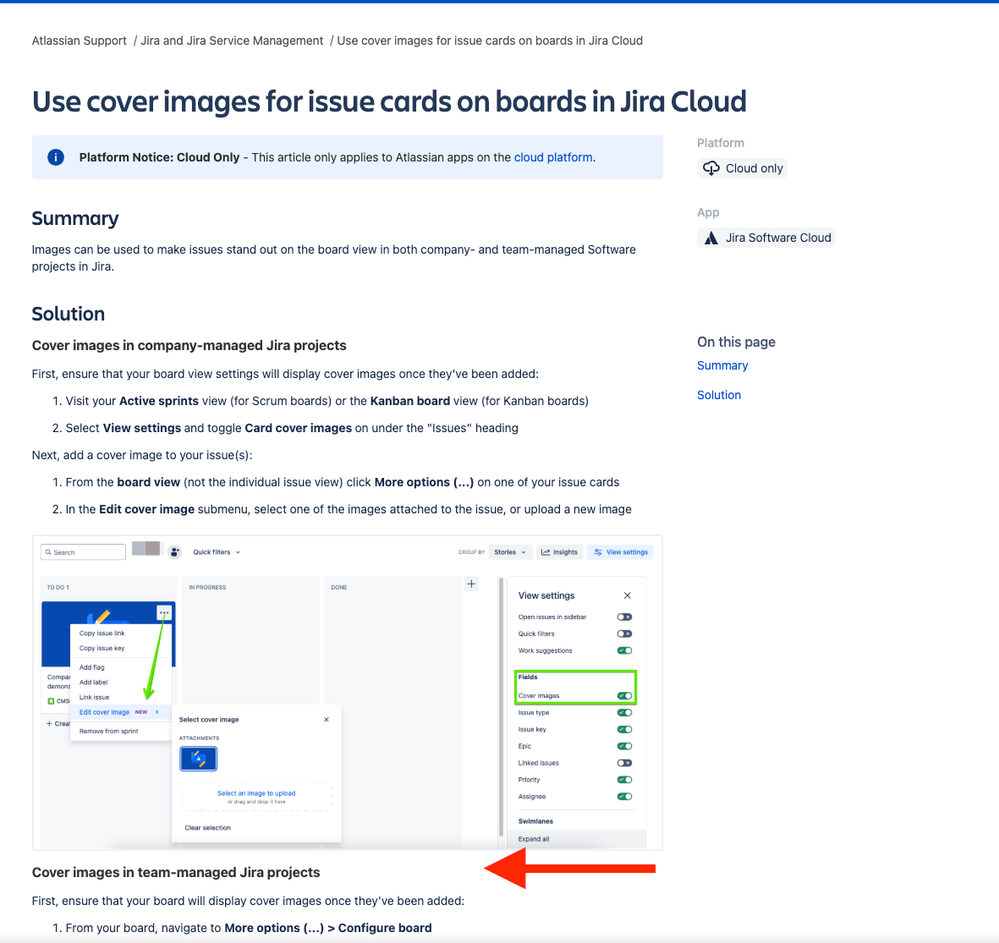Image resolution: width=999 pixels, height=943 pixels.
Task: Open Jira and Jira Service Management breadcrumb
Action: point(232,41)
